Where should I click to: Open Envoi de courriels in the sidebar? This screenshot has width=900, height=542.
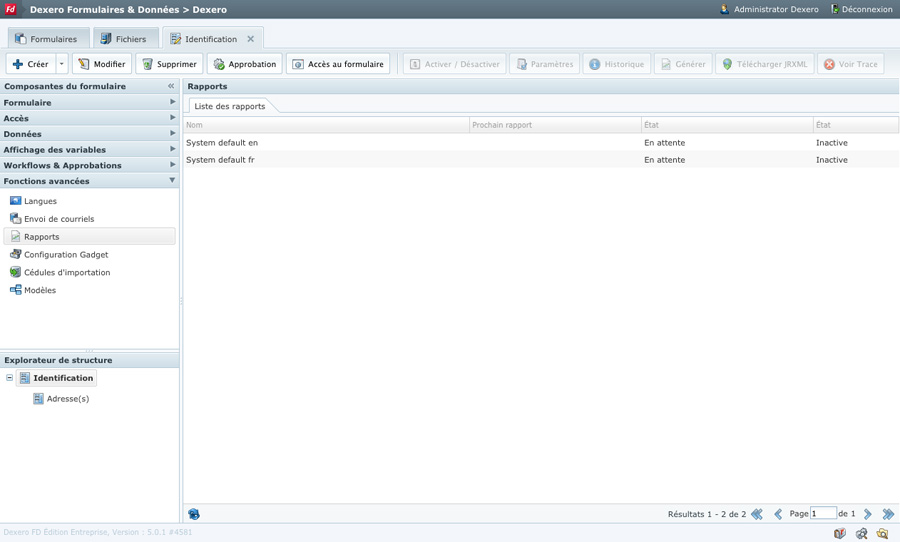[58, 219]
